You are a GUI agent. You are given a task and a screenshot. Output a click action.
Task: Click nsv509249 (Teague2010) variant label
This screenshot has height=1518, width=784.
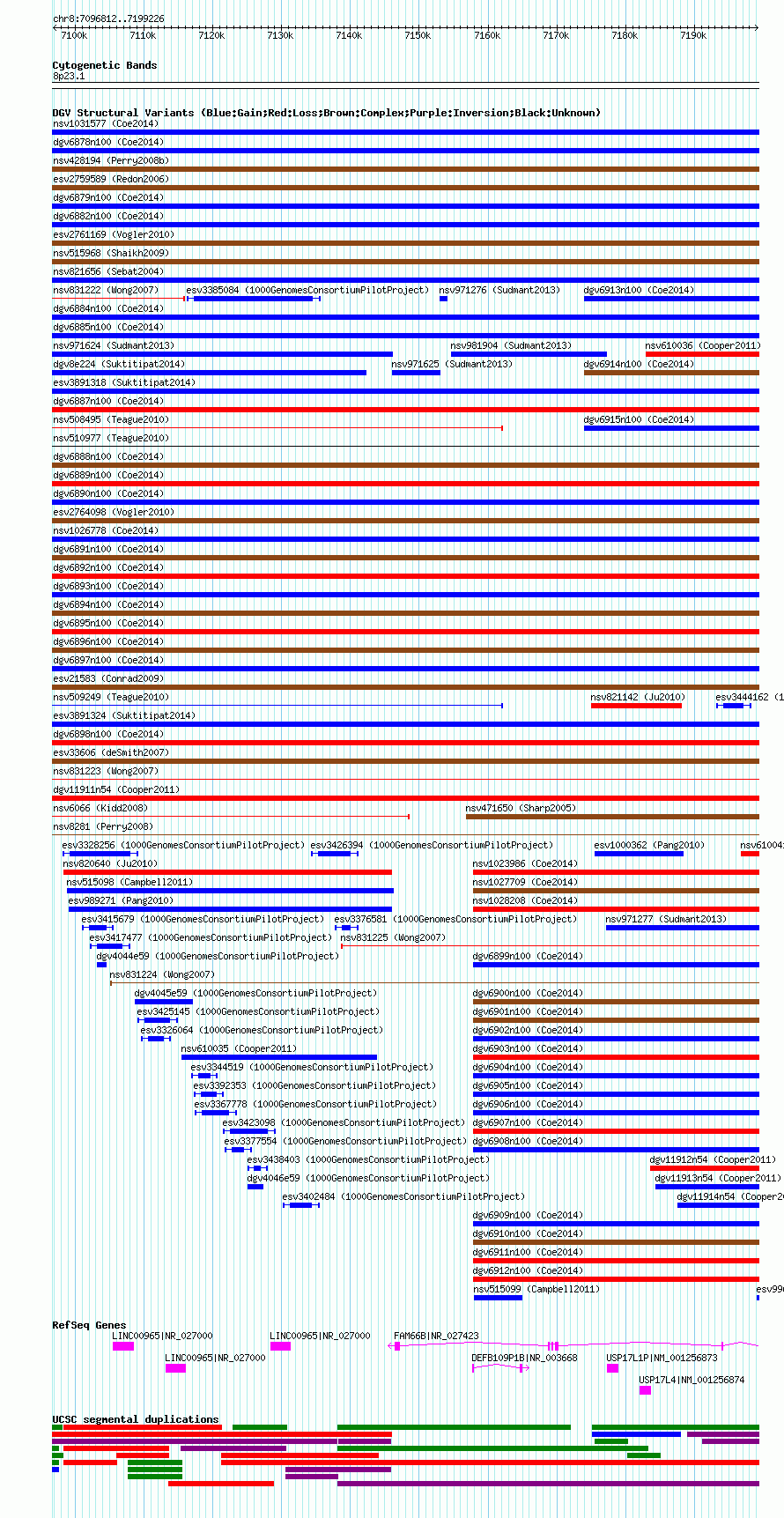tap(111, 697)
